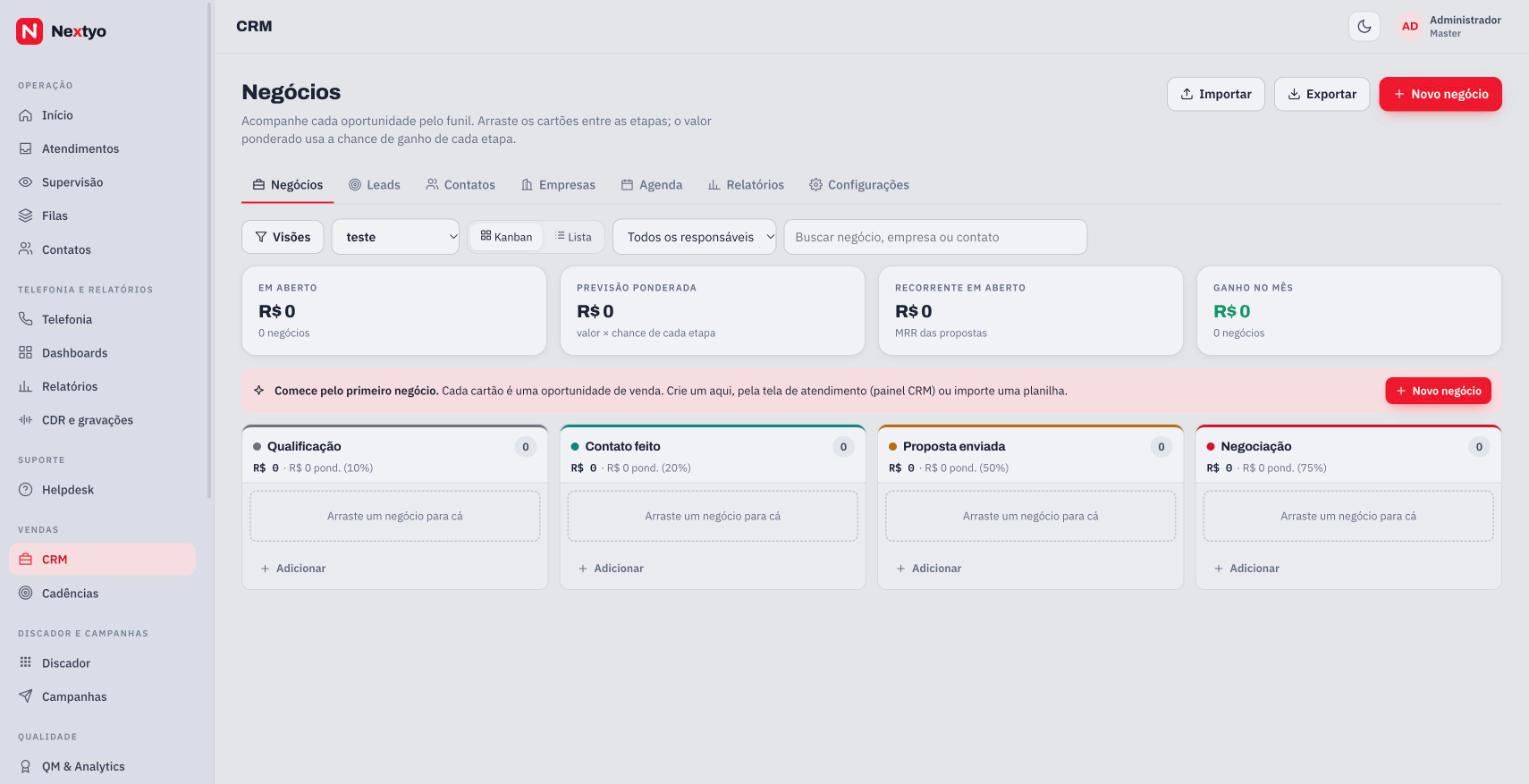
Task: Click the Nextyo logo icon
Action: pos(30,31)
